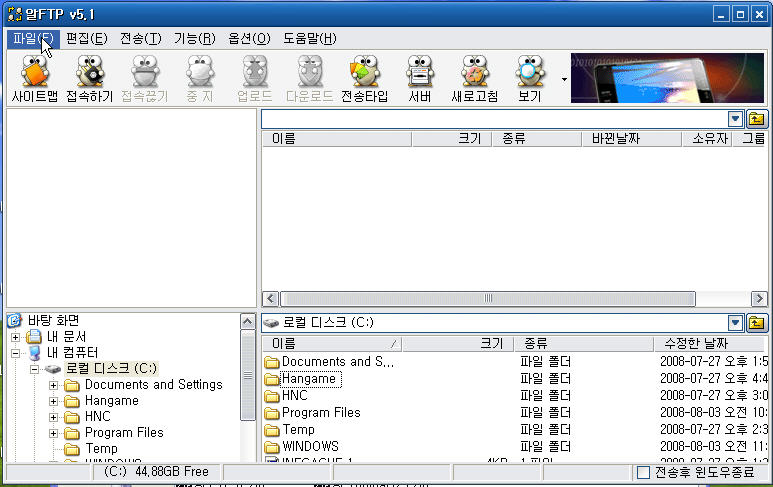Click the WINDOWS folder in file list

pyautogui.click(x=302, y=447)
